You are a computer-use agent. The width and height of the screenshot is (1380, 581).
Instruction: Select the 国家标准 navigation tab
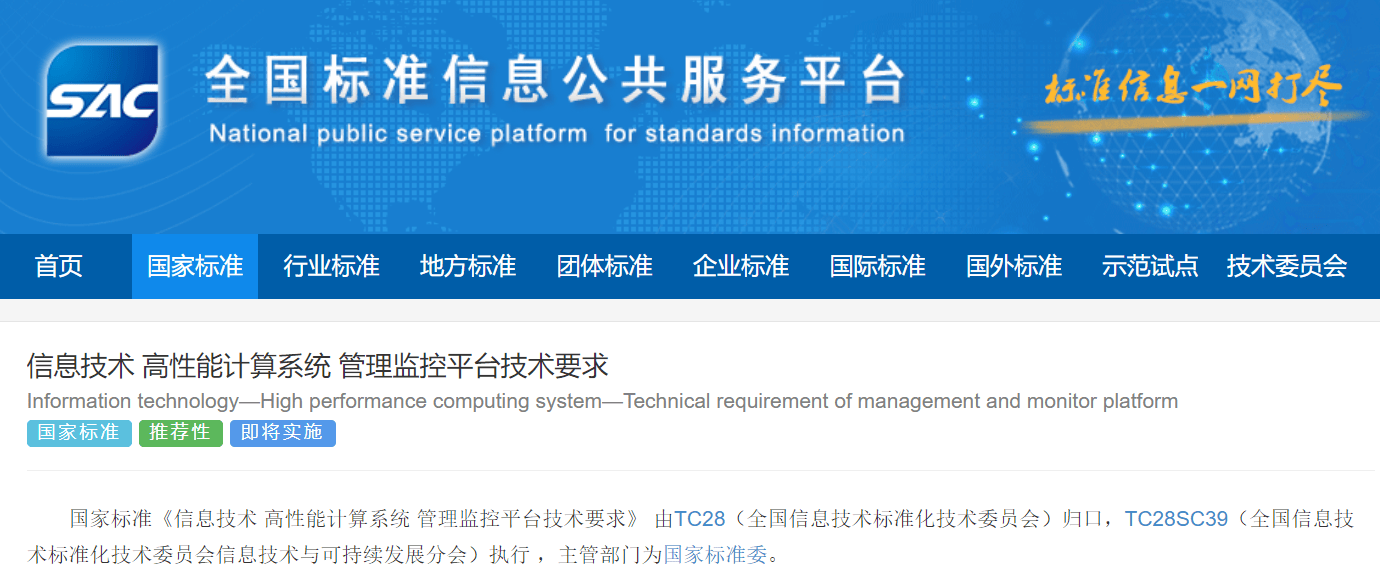(x=195, y=266)
